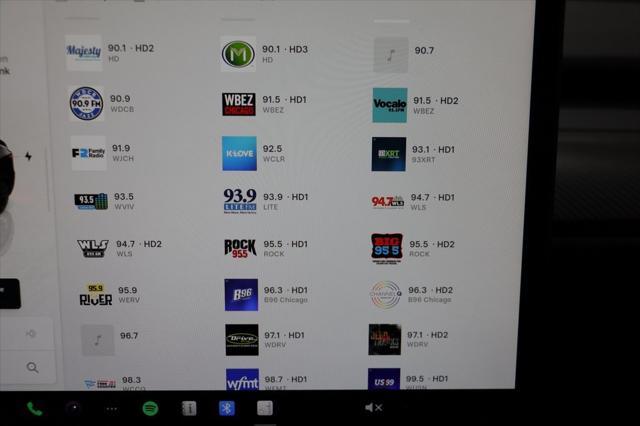Tune to The Drive 97.1 HD1 logo

(242, 340)
